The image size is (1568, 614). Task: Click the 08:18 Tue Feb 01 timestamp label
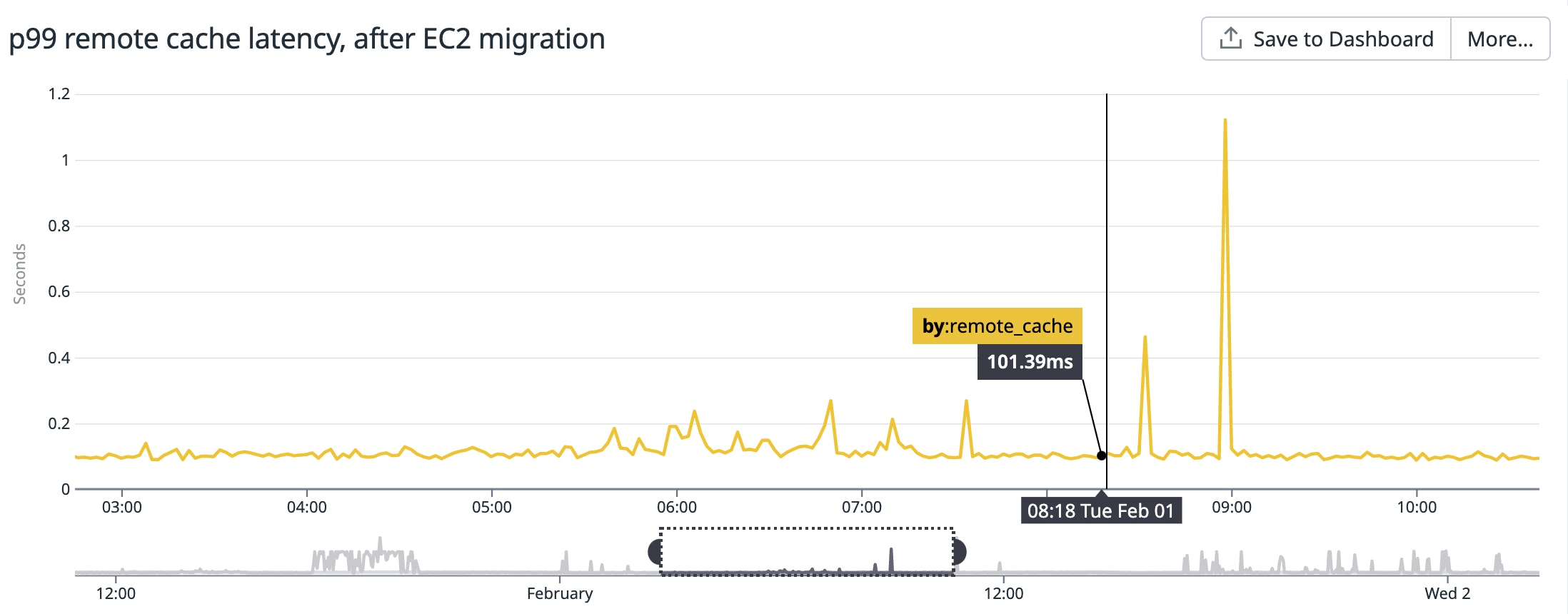tap(1102, 510)
